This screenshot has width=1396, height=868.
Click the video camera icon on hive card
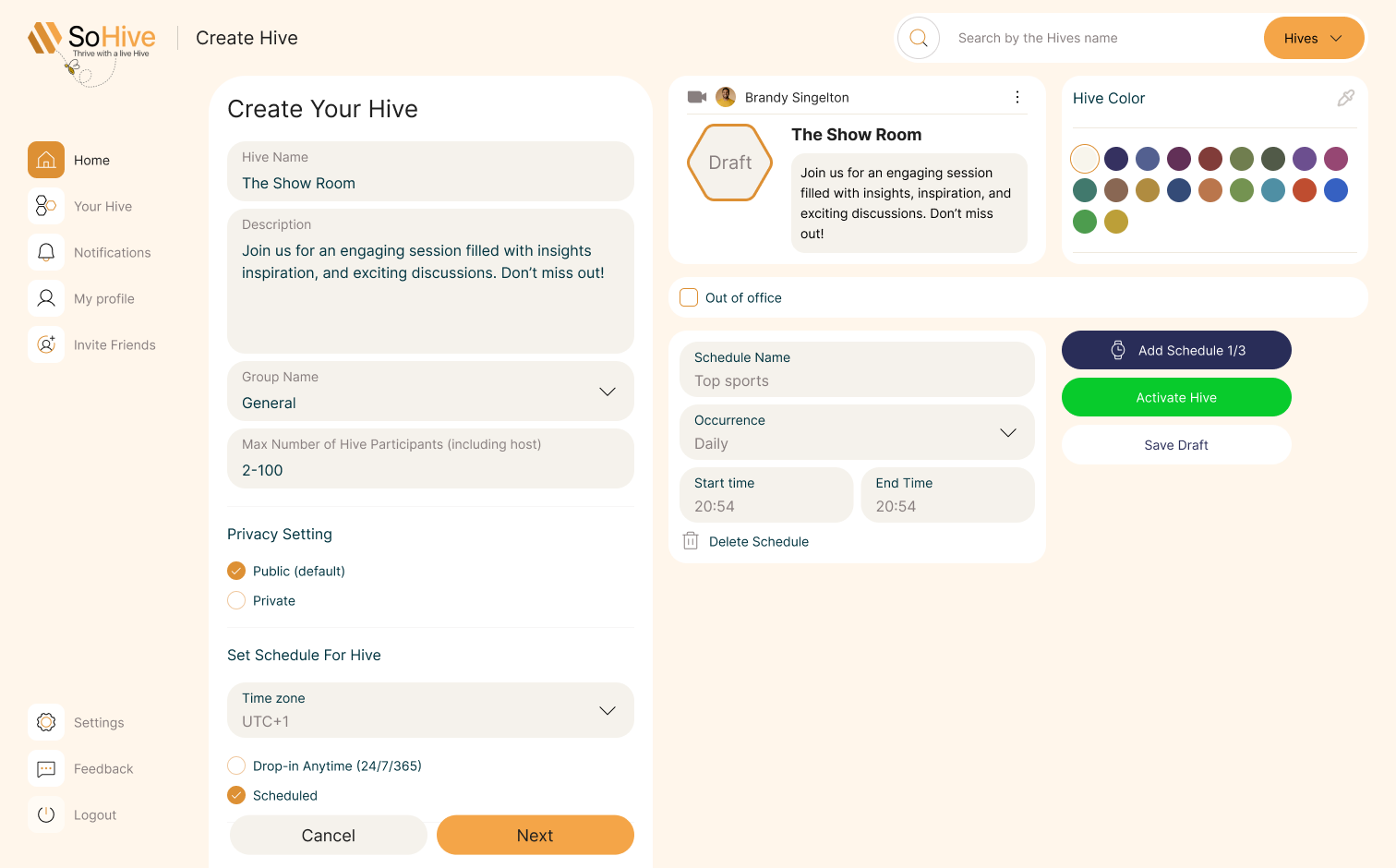(x=697, y=97)
